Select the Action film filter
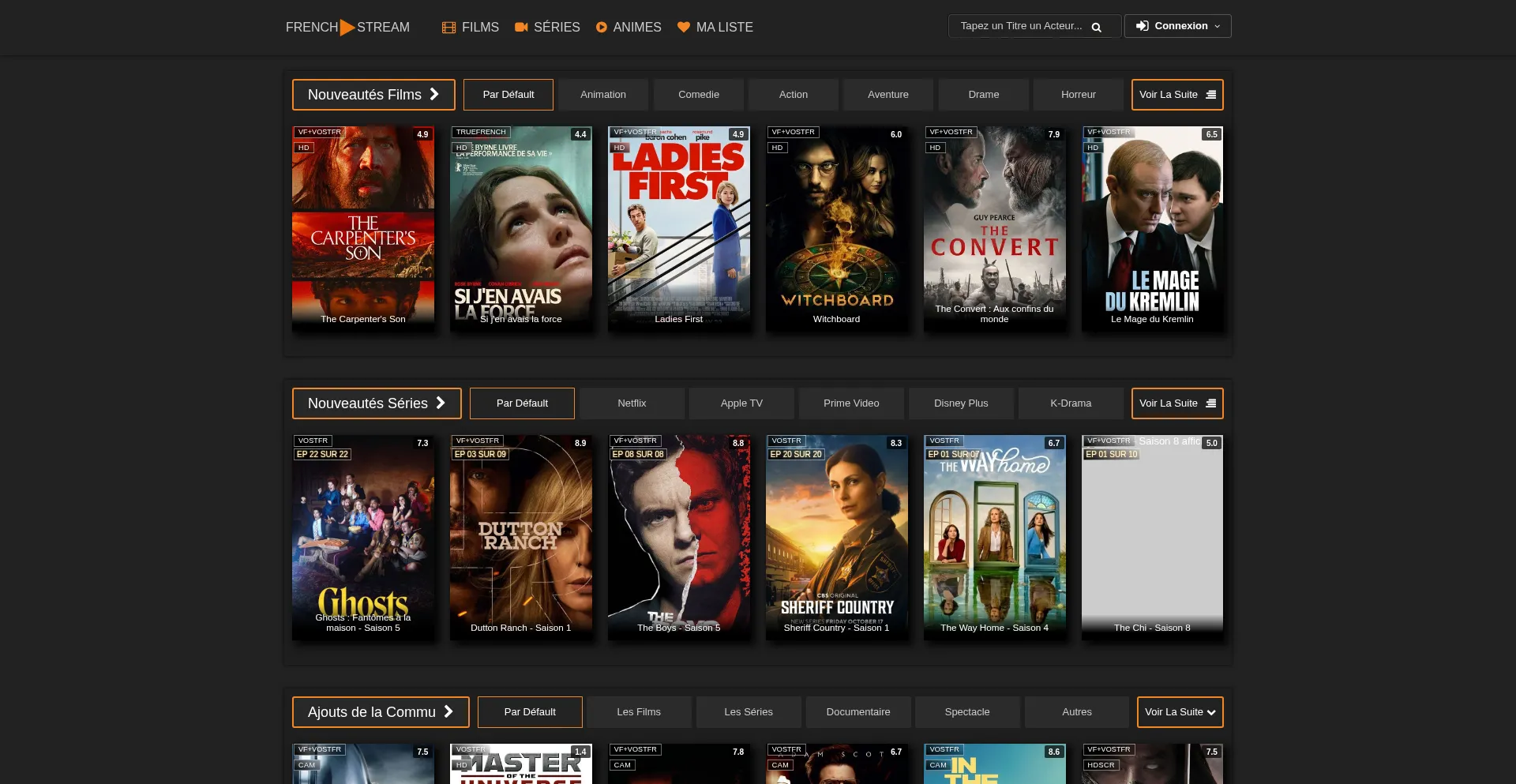 pos(794,95)
